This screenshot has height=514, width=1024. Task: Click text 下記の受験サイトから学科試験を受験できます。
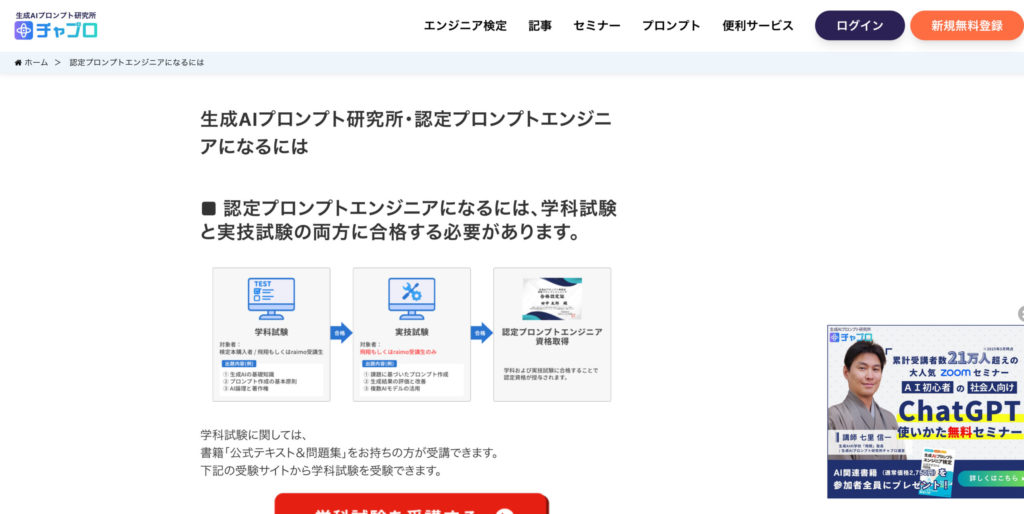[321, 470]
